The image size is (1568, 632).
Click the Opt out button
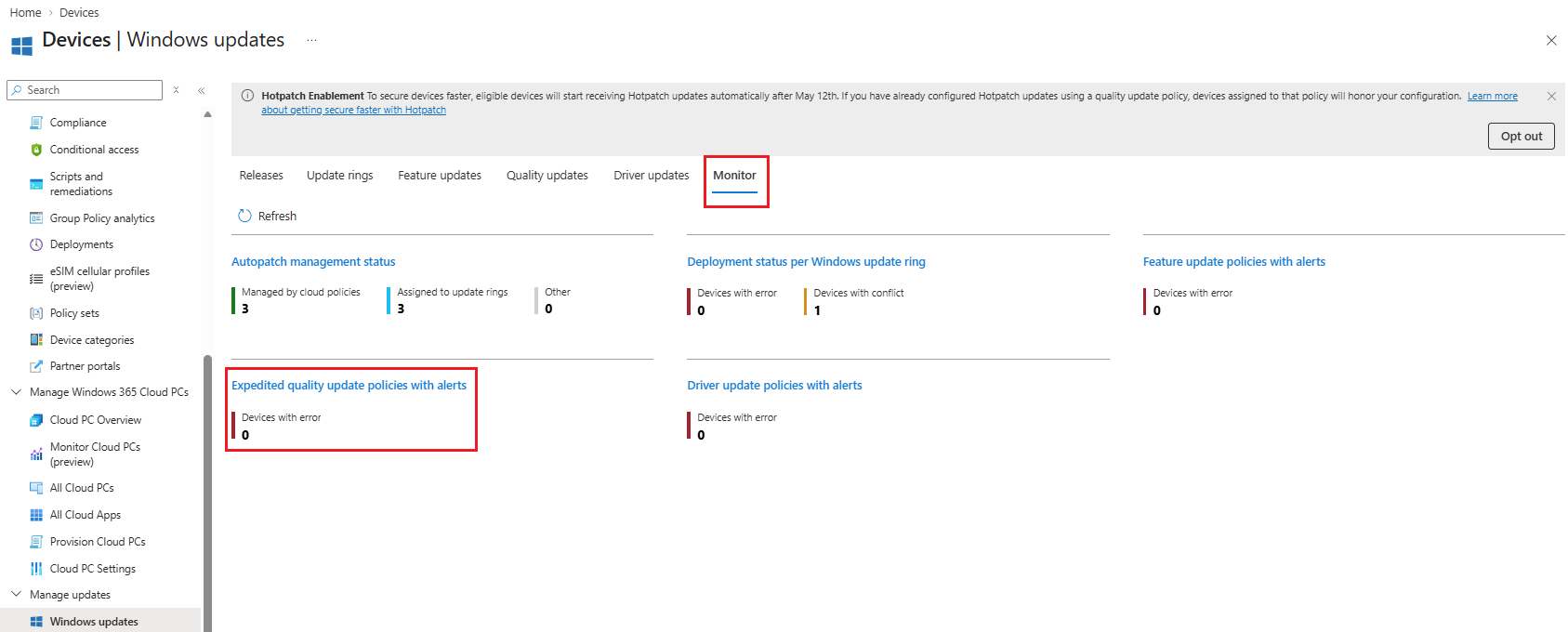coord(1522,136)
